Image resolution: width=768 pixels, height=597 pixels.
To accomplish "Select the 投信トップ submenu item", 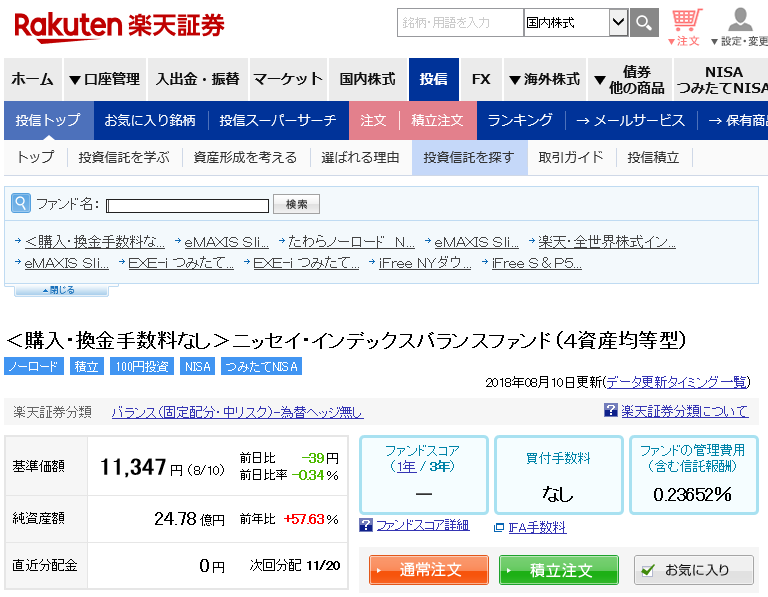I will [48, 120].
